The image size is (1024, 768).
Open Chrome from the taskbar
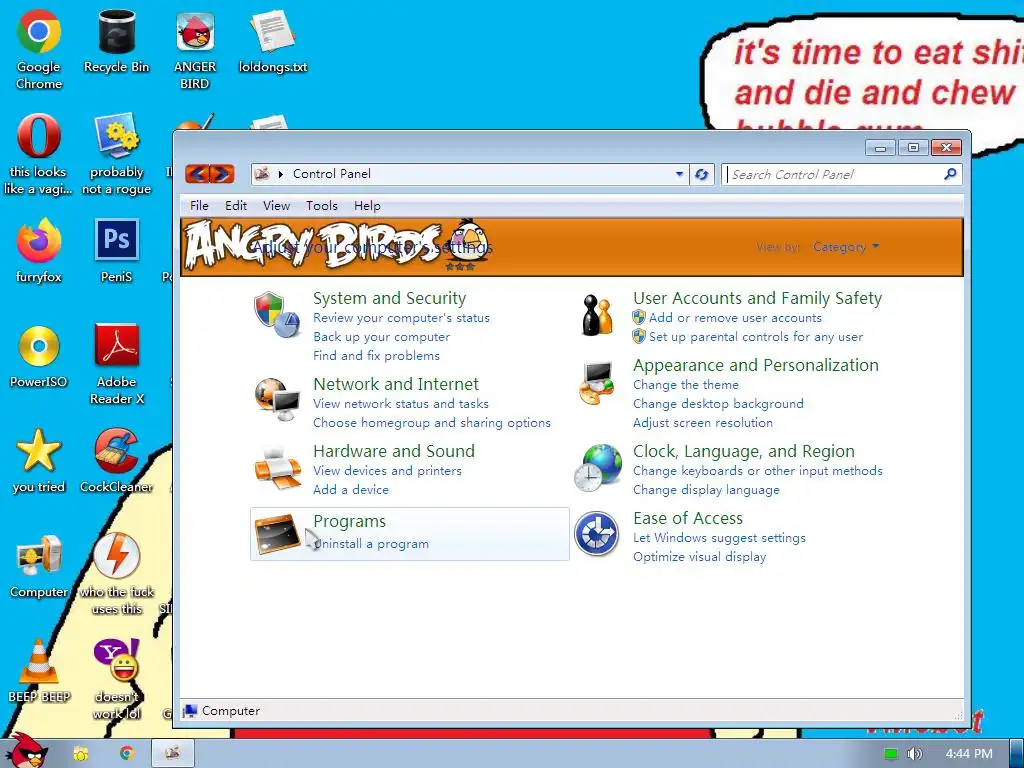(126, 753)
